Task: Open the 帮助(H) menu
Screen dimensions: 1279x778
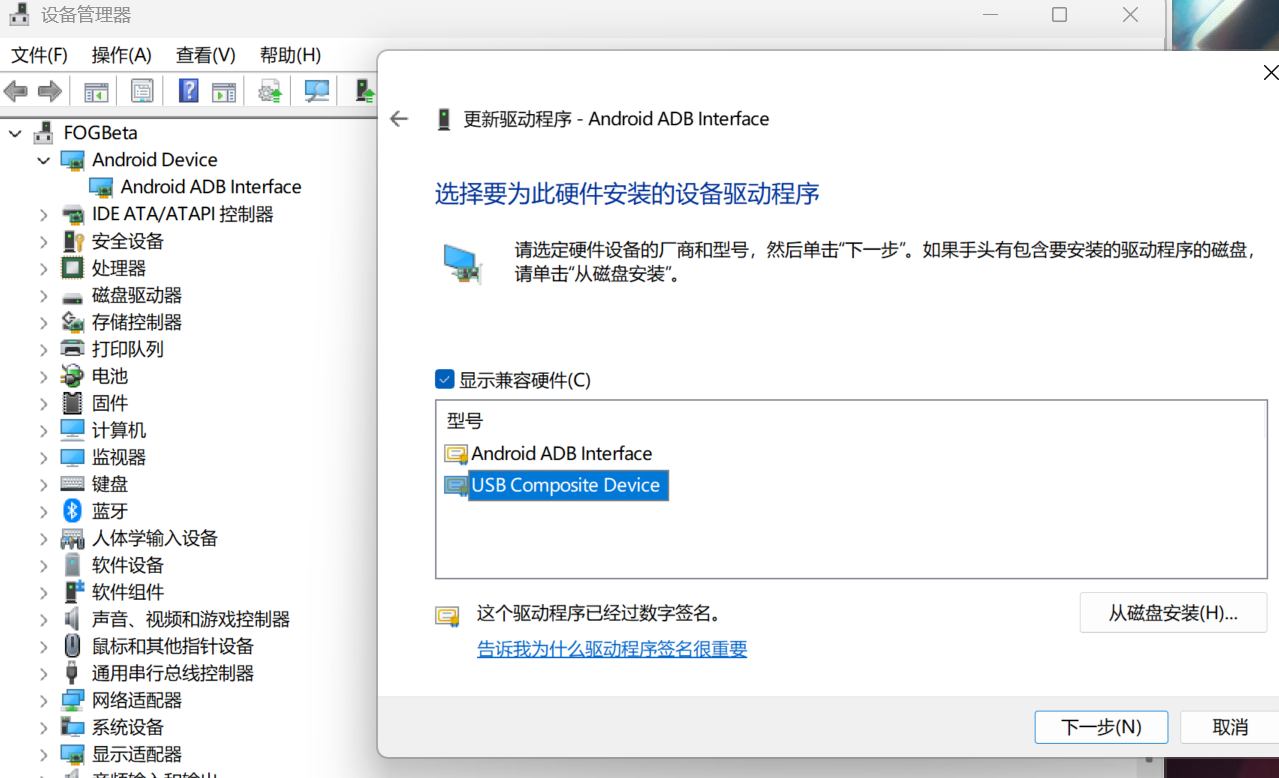Action: click(290, 55)
